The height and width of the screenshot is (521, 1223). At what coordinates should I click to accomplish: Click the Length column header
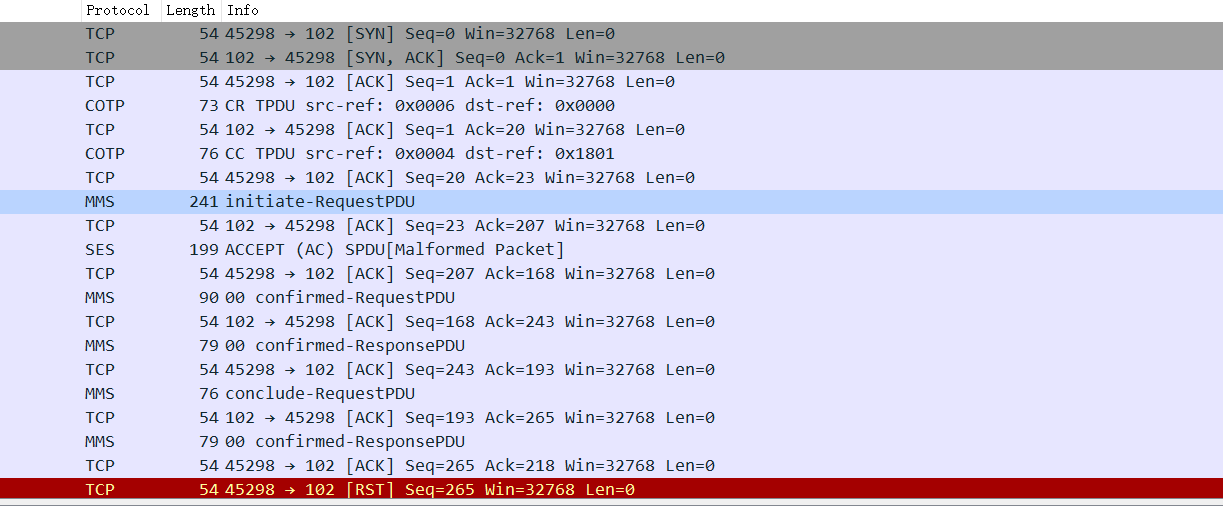[x=190, y=10]
